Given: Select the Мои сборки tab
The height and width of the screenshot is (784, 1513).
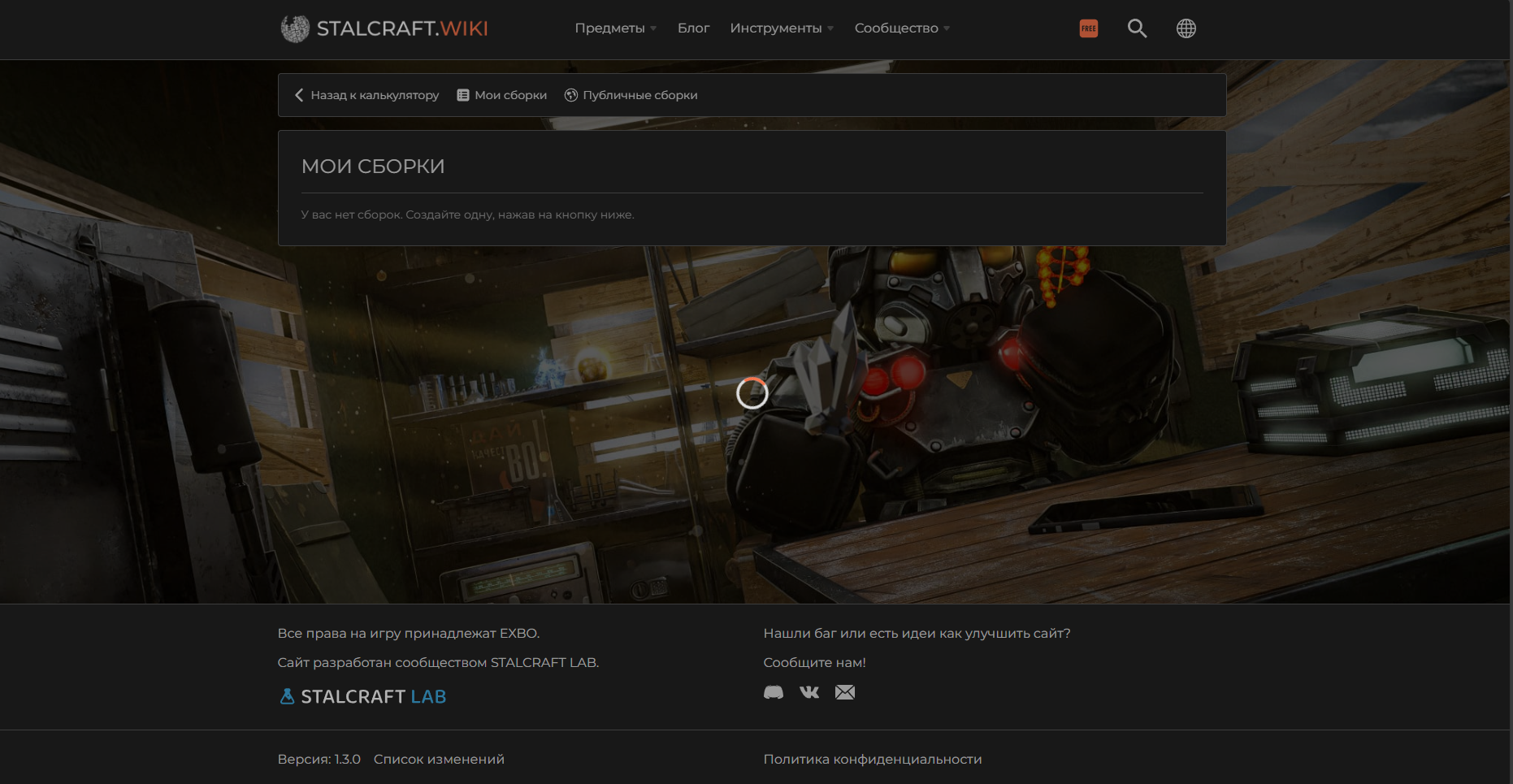Looking at the screenshot, I should coord(502,95).
